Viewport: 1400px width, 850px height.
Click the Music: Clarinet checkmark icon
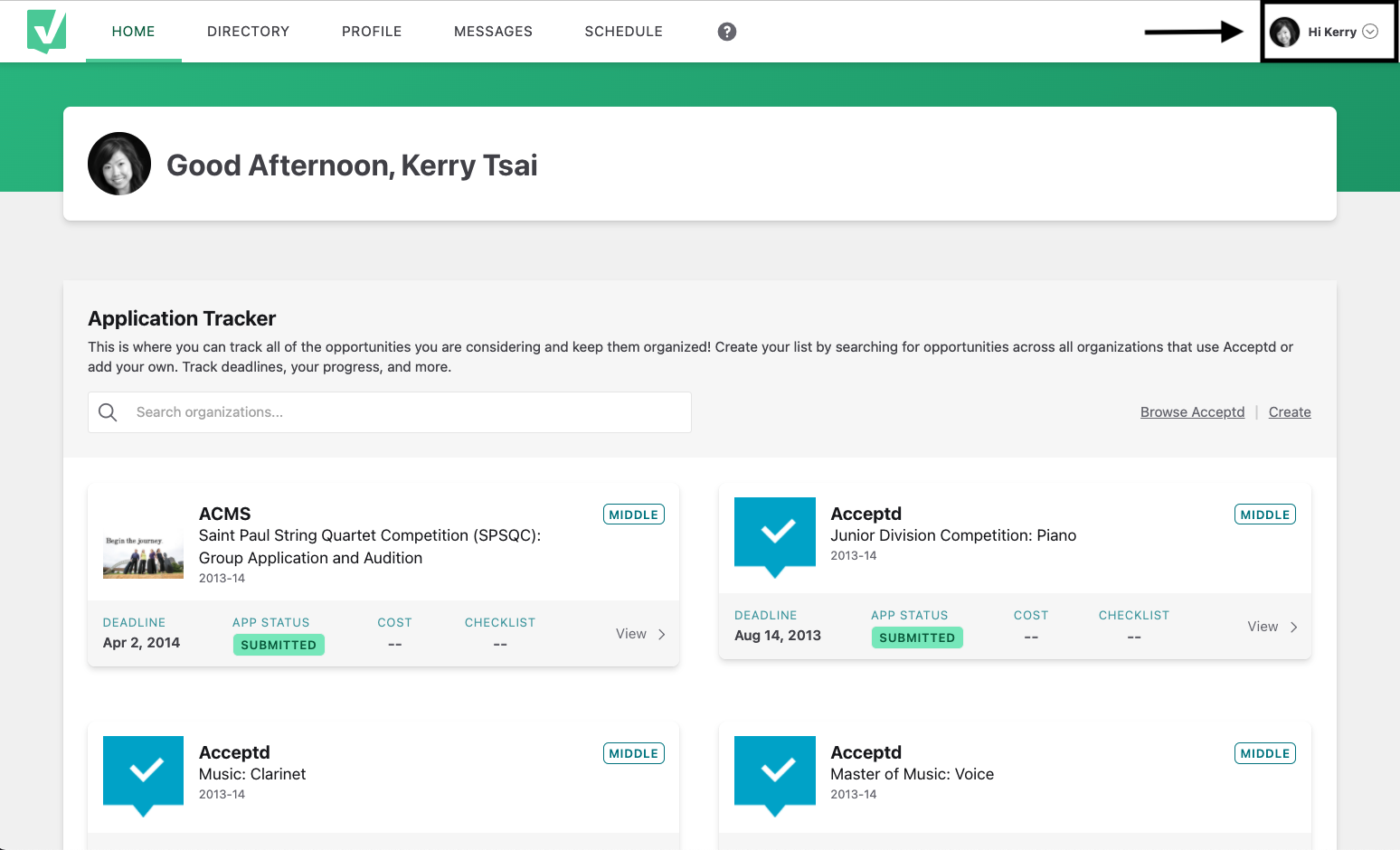(x=143, y=776)
